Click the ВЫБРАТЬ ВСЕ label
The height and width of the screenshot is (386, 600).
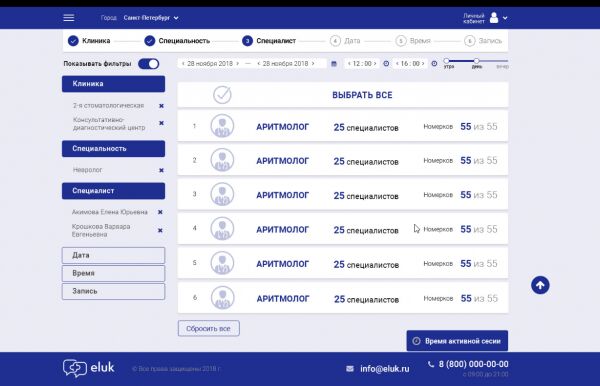point(362,95)
